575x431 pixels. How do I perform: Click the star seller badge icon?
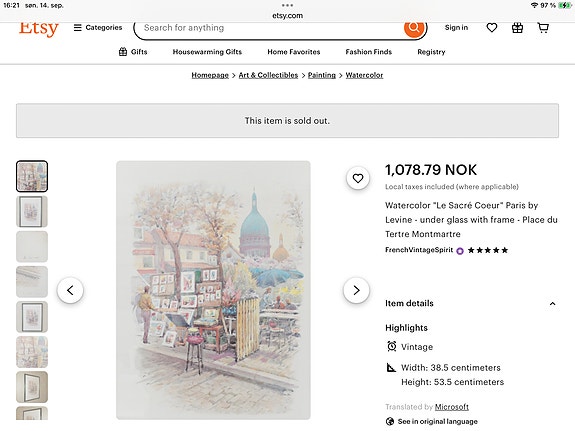point(460,251)
